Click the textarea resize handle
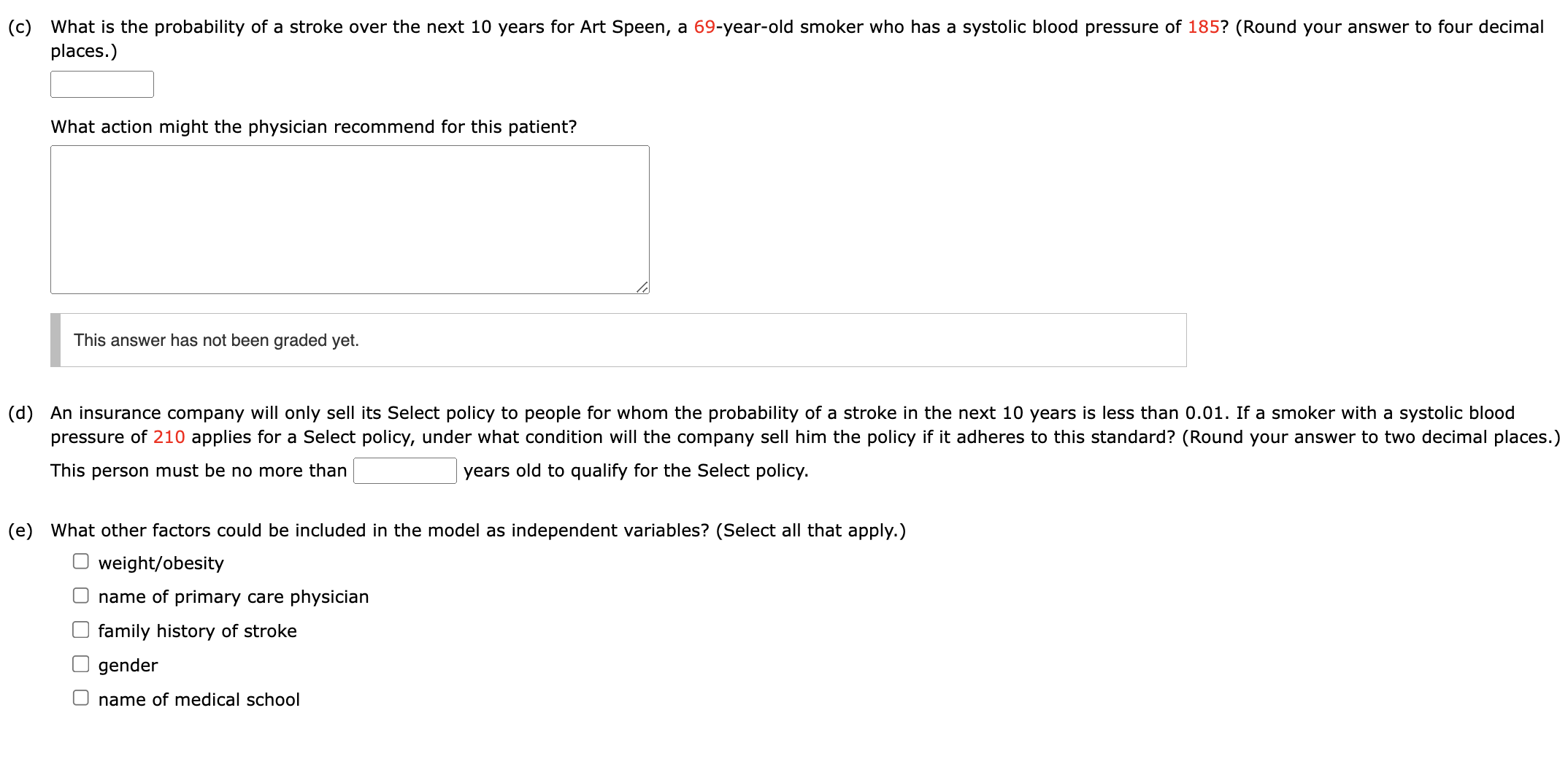Viewport: 1568px width, 759px height. pyautogui.click(x=642, y=288)
